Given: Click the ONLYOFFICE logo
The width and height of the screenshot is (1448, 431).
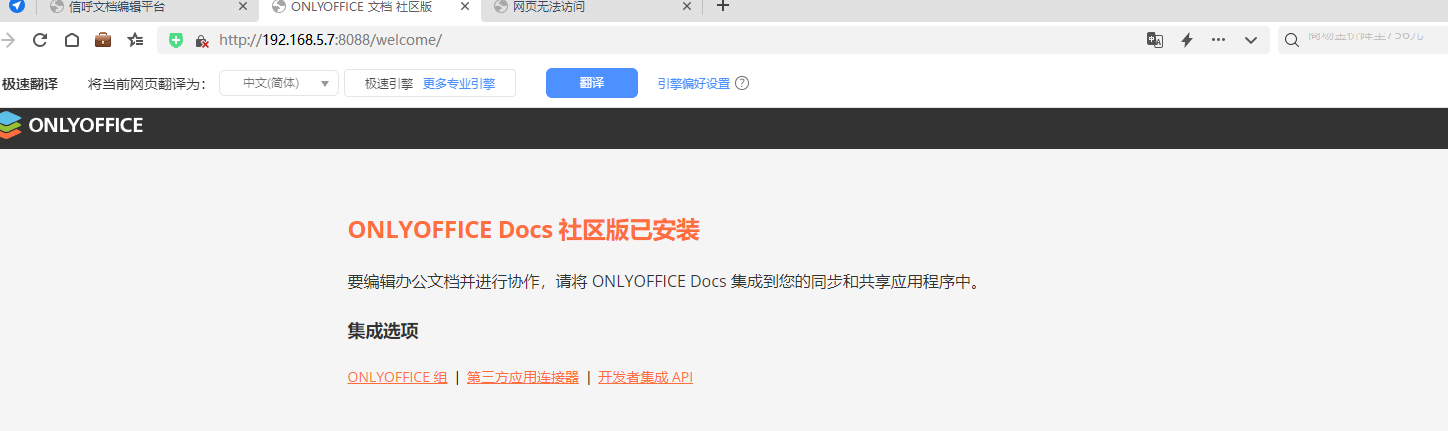Looking at the screenshot, I should point(72,125).
